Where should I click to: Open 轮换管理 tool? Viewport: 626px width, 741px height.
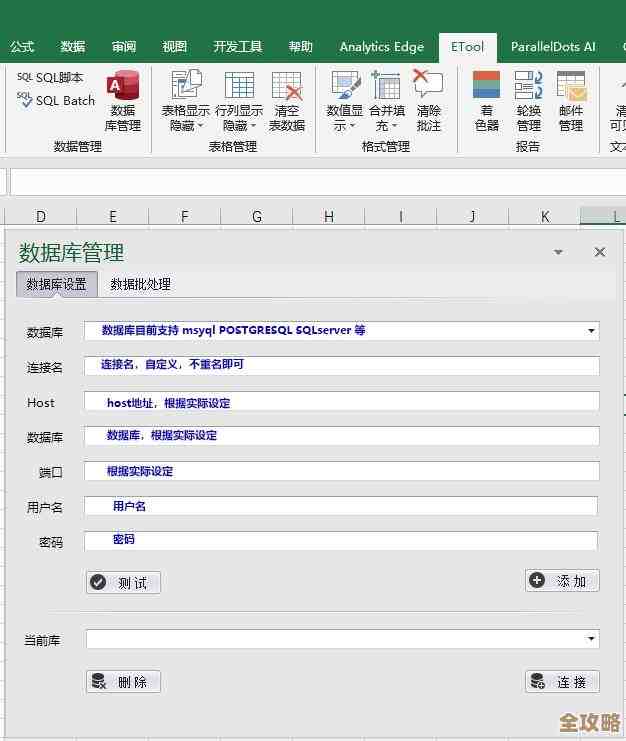[x=529, y=101]
